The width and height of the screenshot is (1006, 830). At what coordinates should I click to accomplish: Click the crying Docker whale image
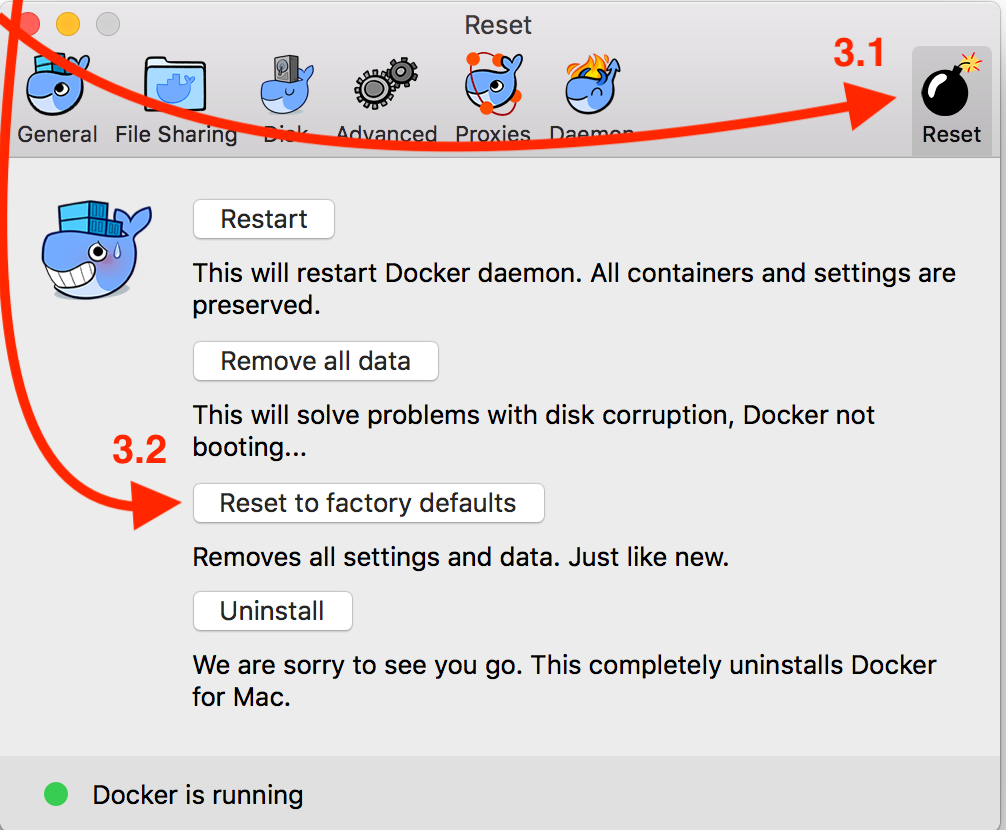(95, 250)
